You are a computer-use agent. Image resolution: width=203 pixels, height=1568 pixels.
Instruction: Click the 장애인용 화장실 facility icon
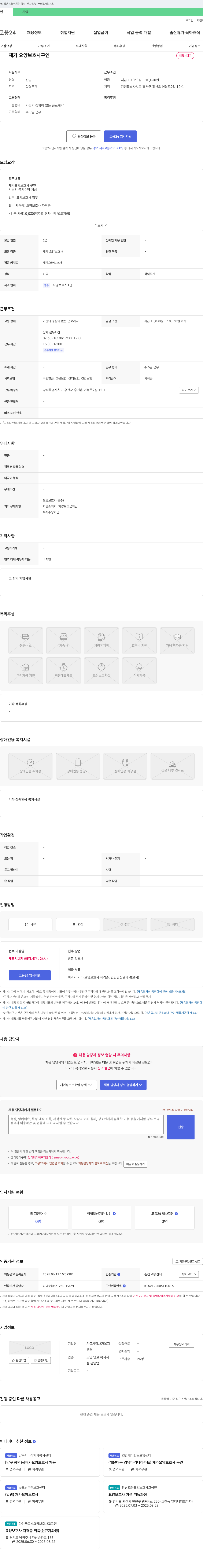[x=125, y=766]
